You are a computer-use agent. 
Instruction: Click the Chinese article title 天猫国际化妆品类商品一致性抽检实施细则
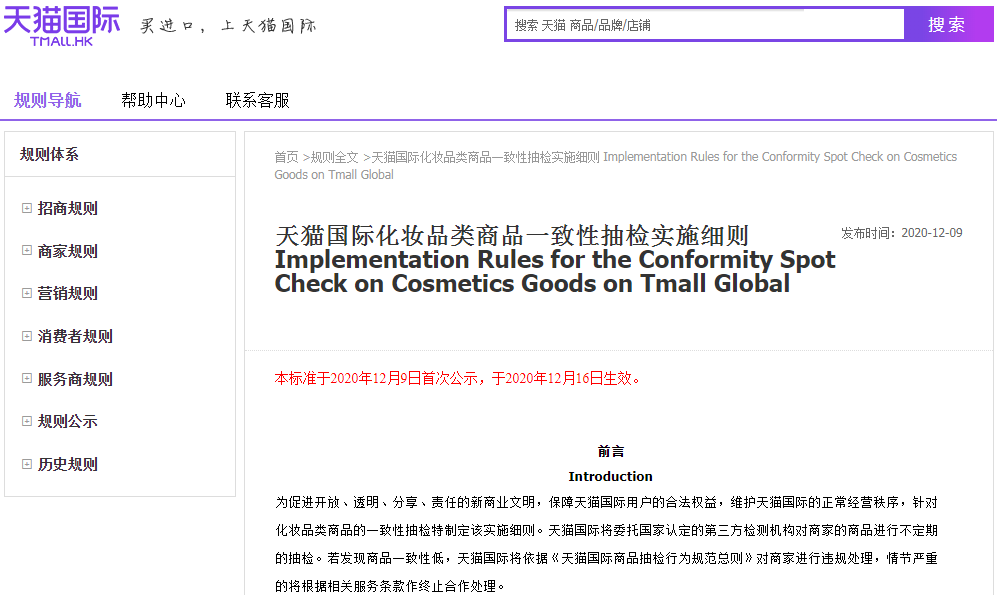coord(512,235)
